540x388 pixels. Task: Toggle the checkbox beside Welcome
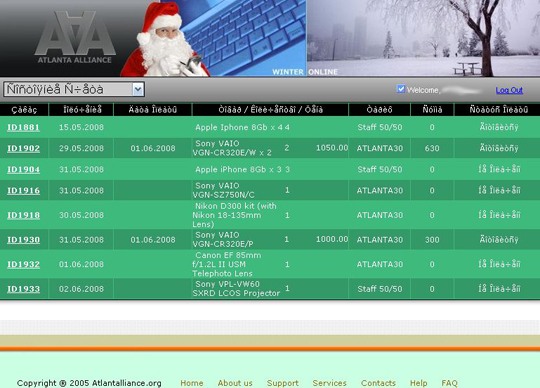pos(401,89)
